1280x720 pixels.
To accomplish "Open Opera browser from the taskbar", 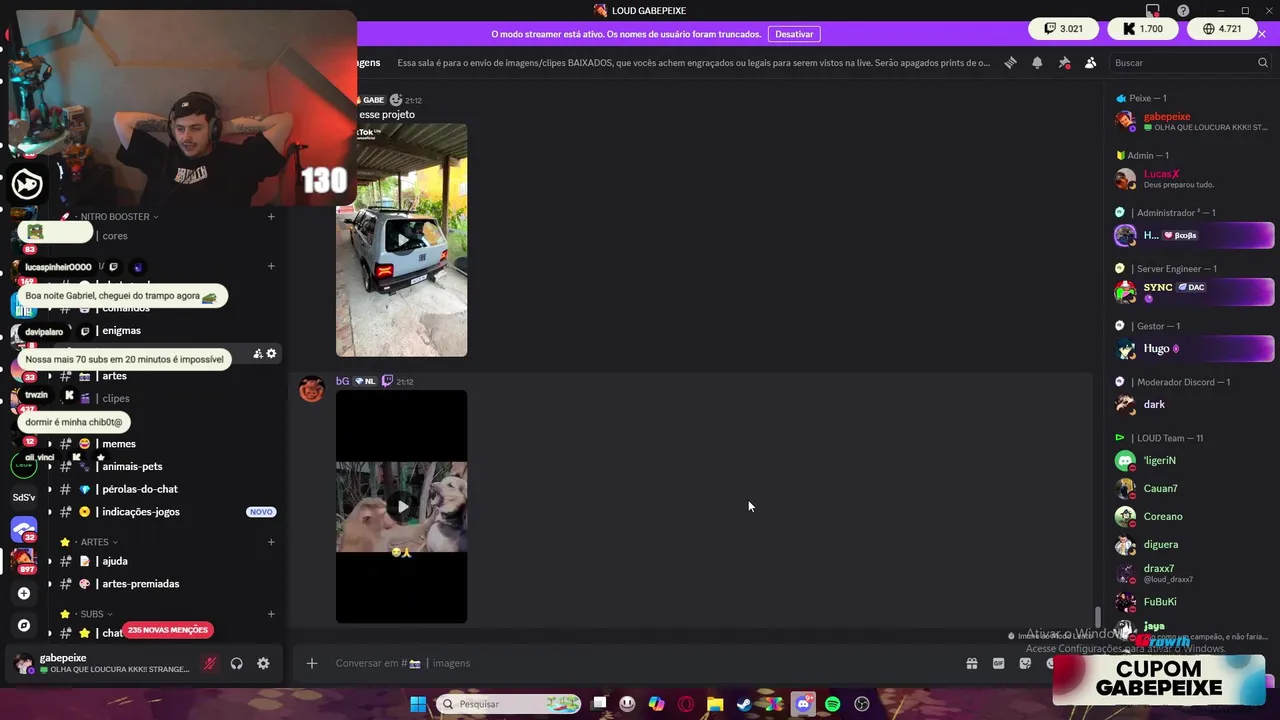I will click(x=686, y=704).
